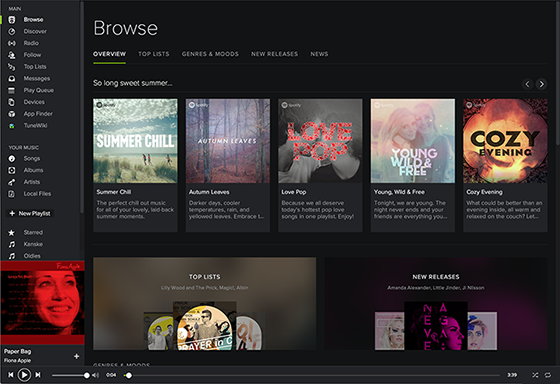Show previous playlists with left chevron
Viewport: 560px width, 384px height.
pyautogui.click(x=528, y=84)
